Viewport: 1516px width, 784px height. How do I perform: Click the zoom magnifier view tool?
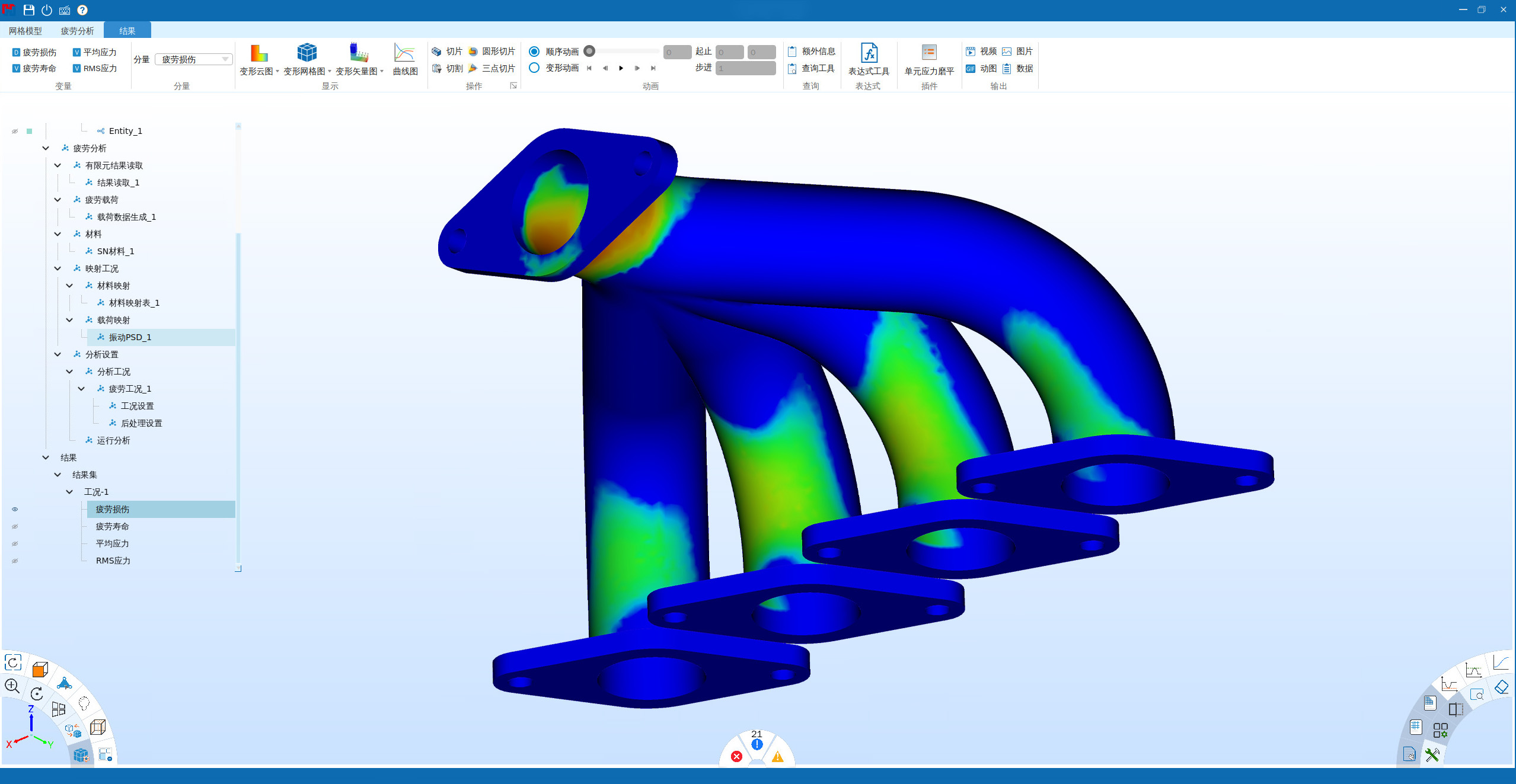click(x=12, y=686)
